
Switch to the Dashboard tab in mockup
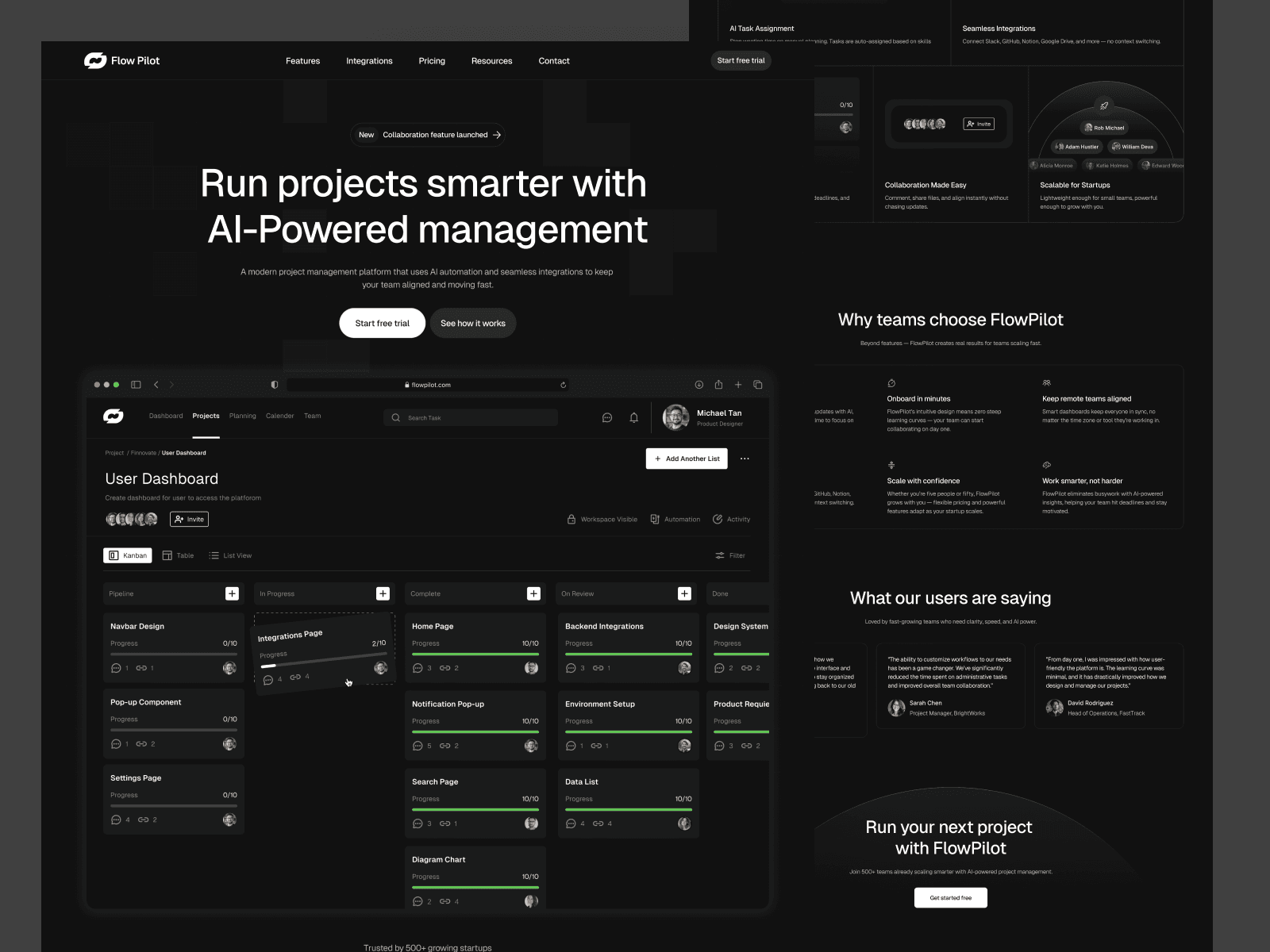tap(166, 416)
